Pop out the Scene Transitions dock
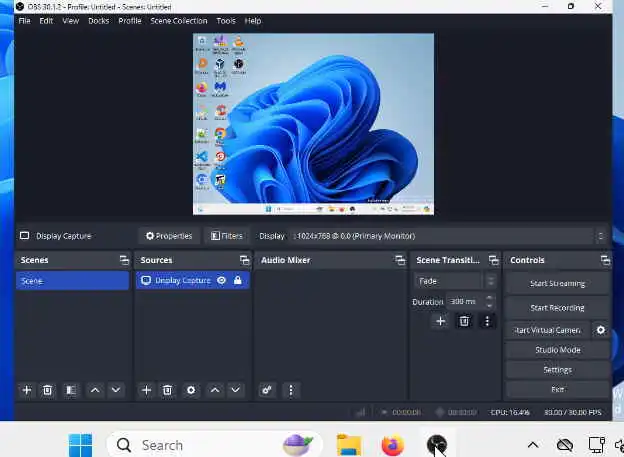This screenshot has width=624, height=457. pos(493,260)
